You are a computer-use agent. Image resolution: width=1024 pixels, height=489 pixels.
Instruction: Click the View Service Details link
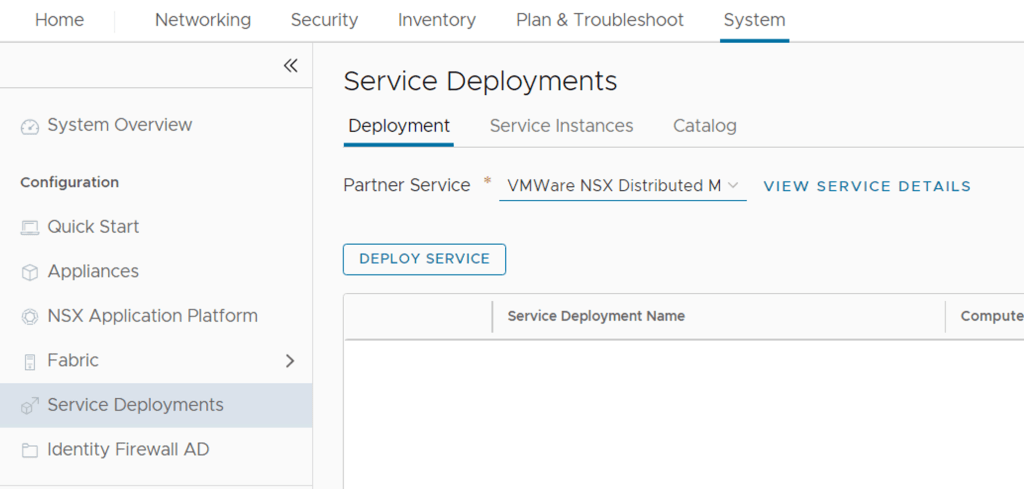point(867,186)
